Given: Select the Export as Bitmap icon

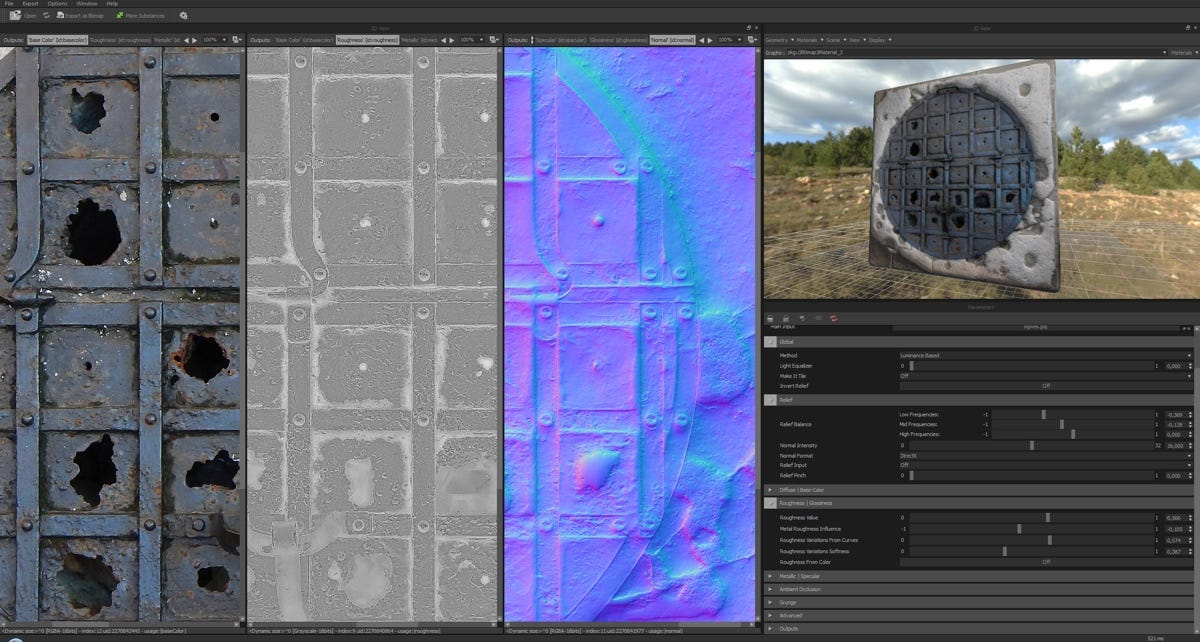Looking at the screenshot, I should click(x=60, y=15).
